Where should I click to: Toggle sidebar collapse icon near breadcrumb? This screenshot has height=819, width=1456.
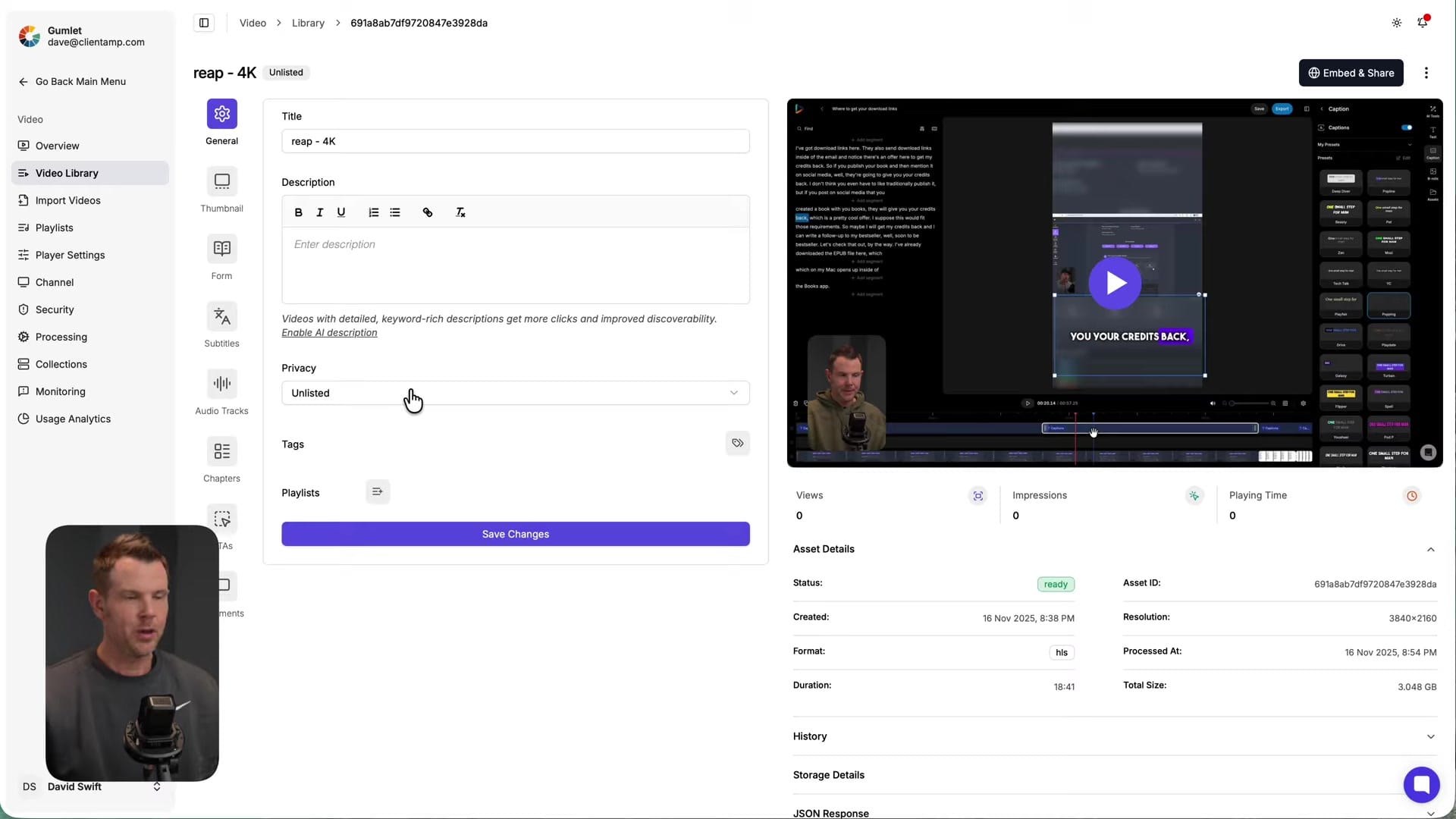tap(204, 23)
